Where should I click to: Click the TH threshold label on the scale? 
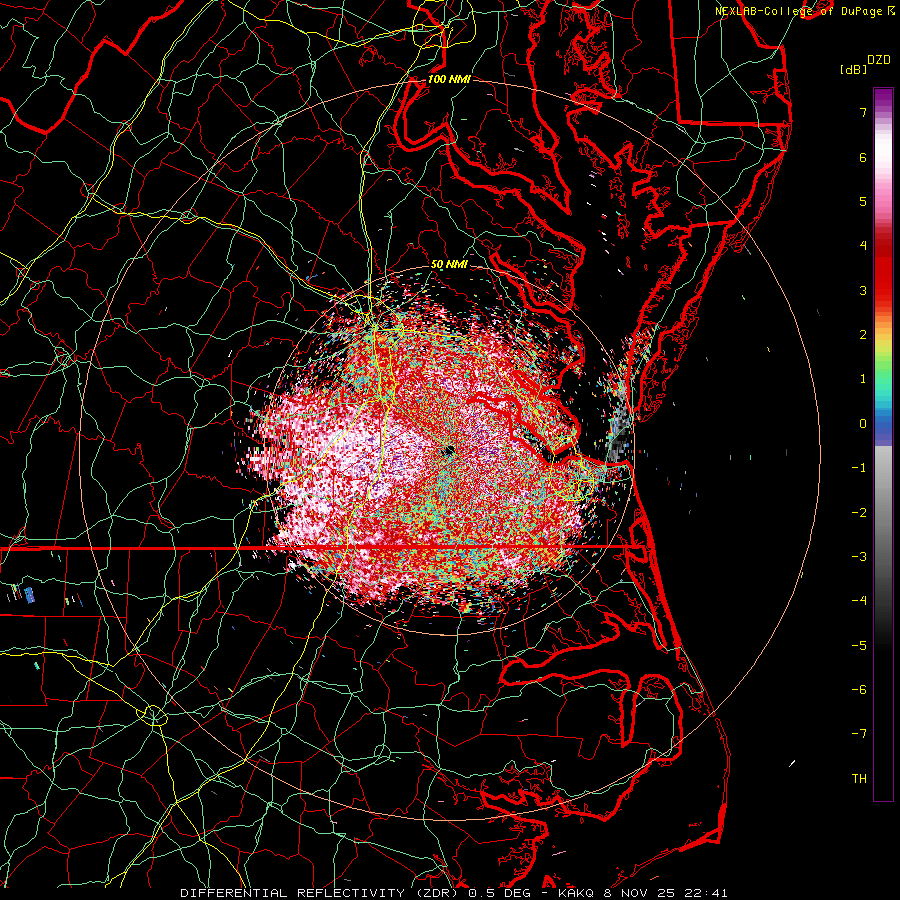click(x=859, y=779)
